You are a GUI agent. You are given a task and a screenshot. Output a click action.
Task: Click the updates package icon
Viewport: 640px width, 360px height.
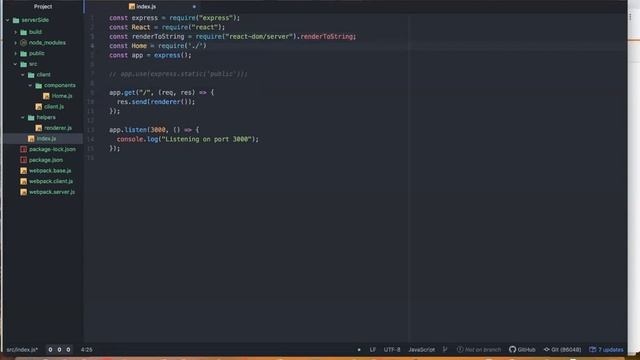593,349
